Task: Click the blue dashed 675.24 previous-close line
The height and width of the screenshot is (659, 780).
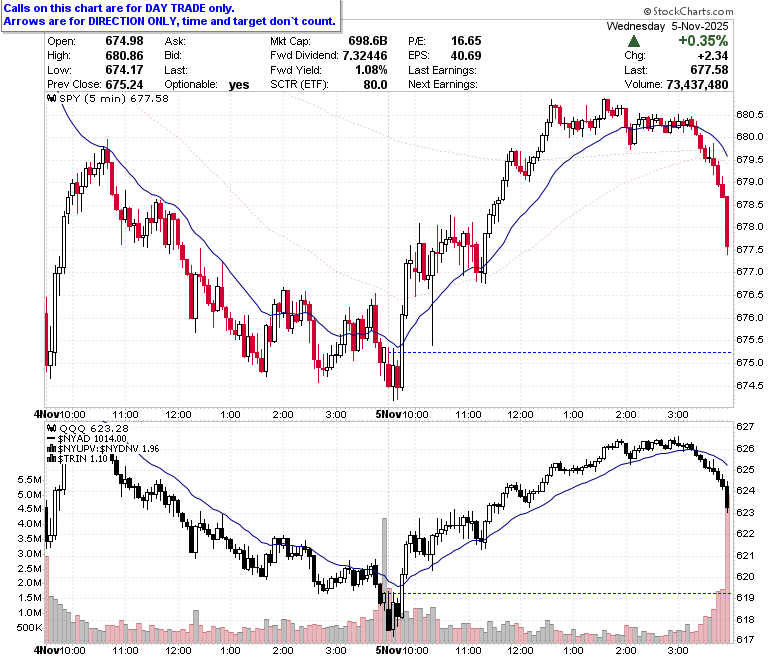Action: point(567,353)
